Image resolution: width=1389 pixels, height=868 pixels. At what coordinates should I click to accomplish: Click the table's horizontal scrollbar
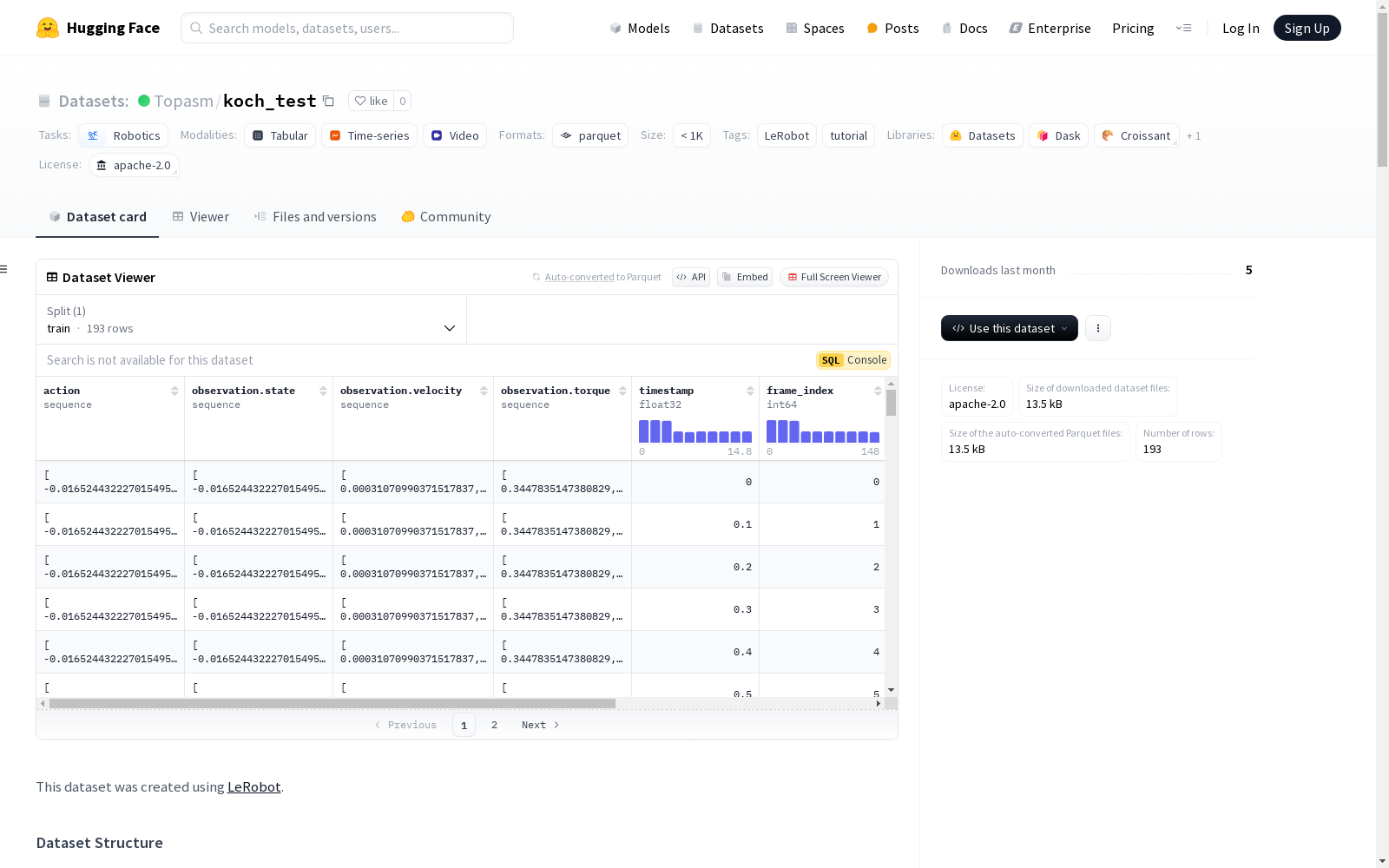(x=332, y=703)
